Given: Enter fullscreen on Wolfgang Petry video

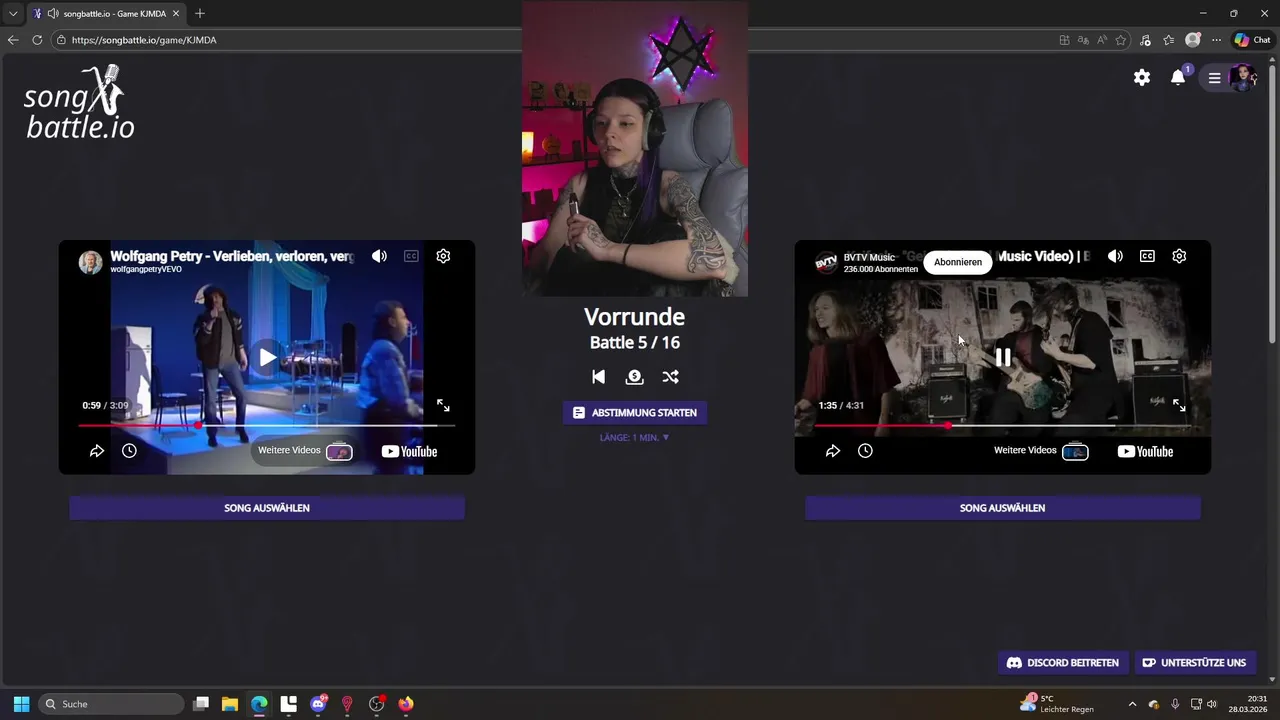Looking at the screenshot, I should click(443, 405).
